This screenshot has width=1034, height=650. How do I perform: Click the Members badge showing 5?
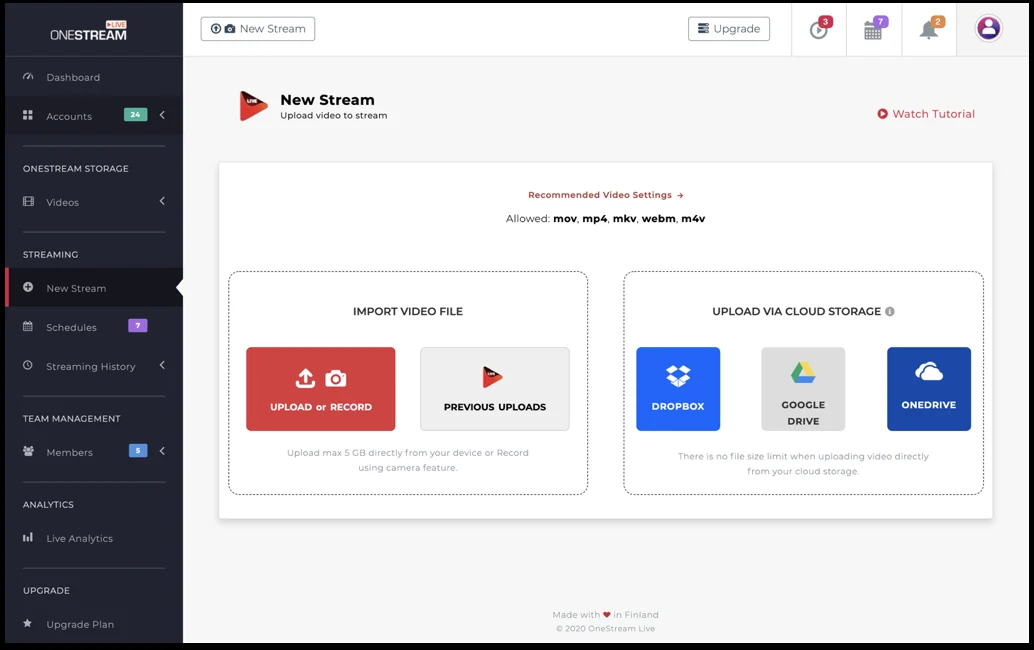coord(137,451)
